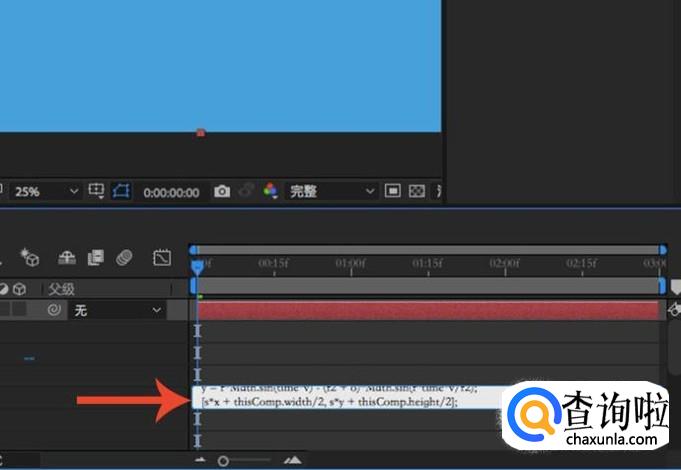
Task: Click the dimmed show snapshot icon
Action: pos(246,191)
